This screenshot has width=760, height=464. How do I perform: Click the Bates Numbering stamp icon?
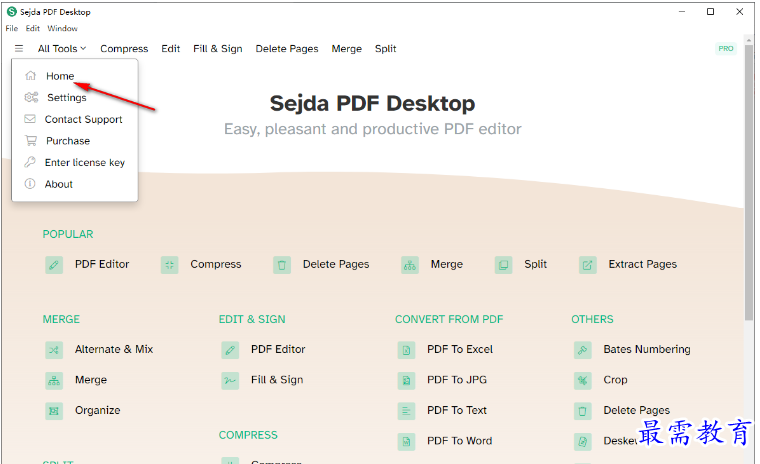click(x=583, y=350)
